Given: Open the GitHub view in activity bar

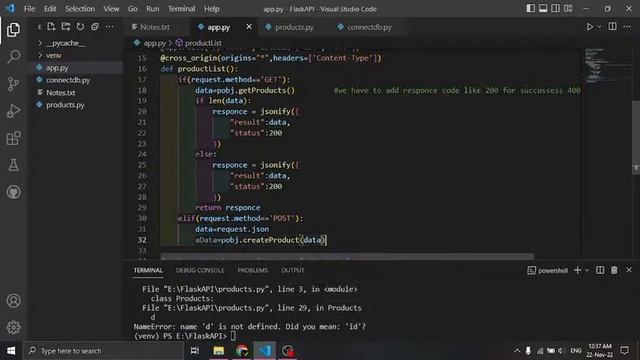Looking at the screenshot, I should click(x=13, y=192).
